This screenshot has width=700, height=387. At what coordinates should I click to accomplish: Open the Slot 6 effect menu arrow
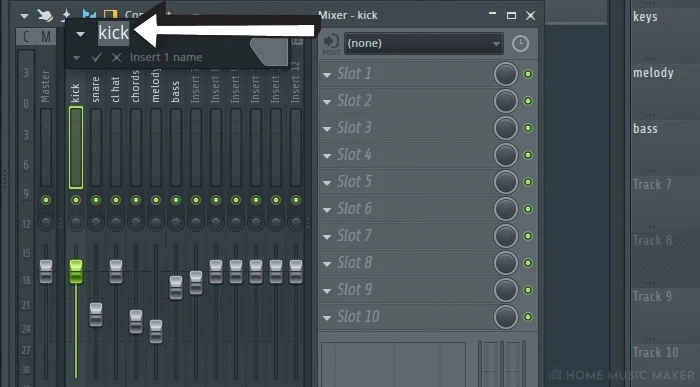tap(327, 209)
